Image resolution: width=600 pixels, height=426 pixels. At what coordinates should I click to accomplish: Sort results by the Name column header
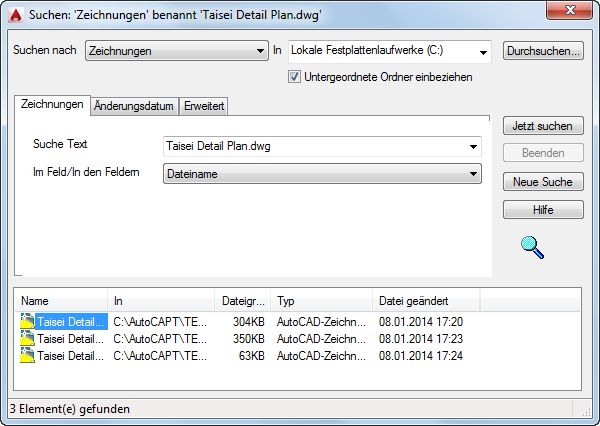[x=61, y=301]
